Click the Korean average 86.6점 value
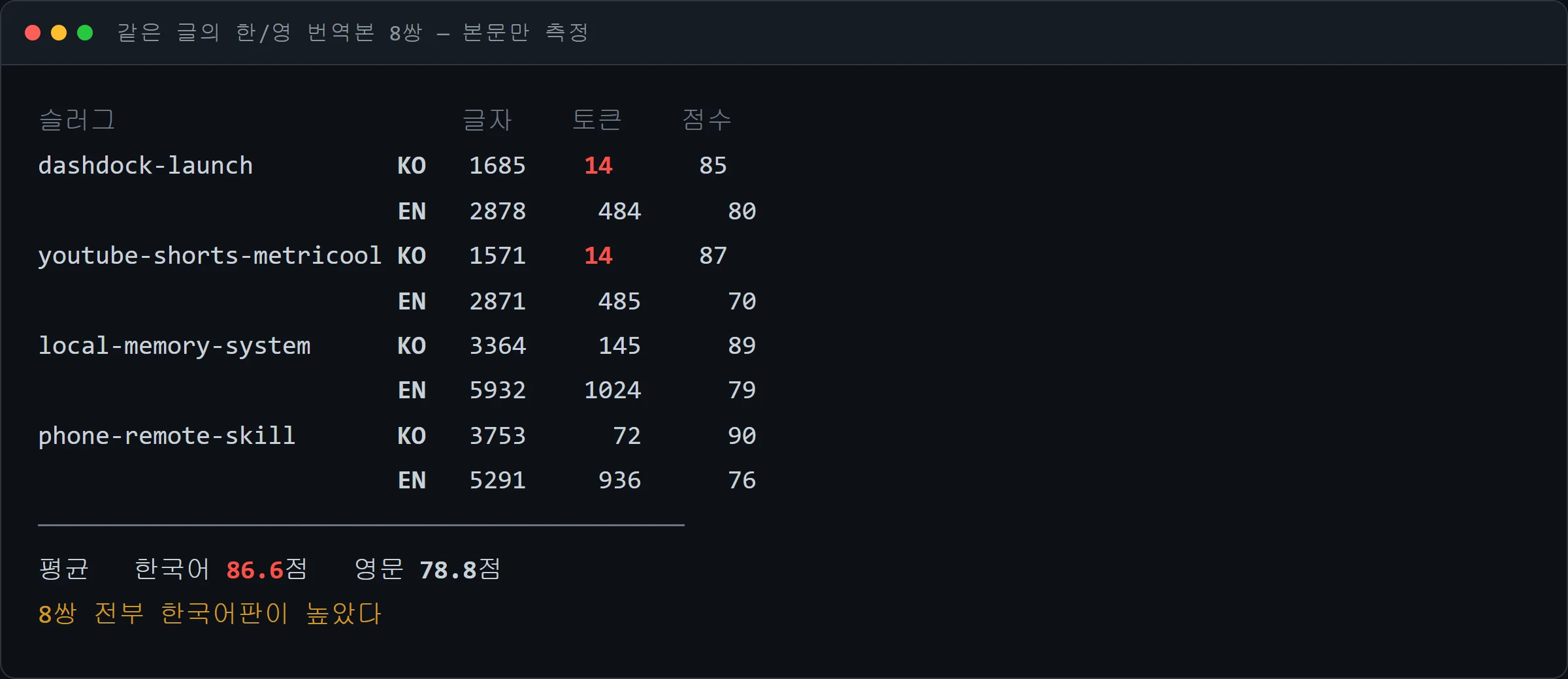 pos(267,570)
